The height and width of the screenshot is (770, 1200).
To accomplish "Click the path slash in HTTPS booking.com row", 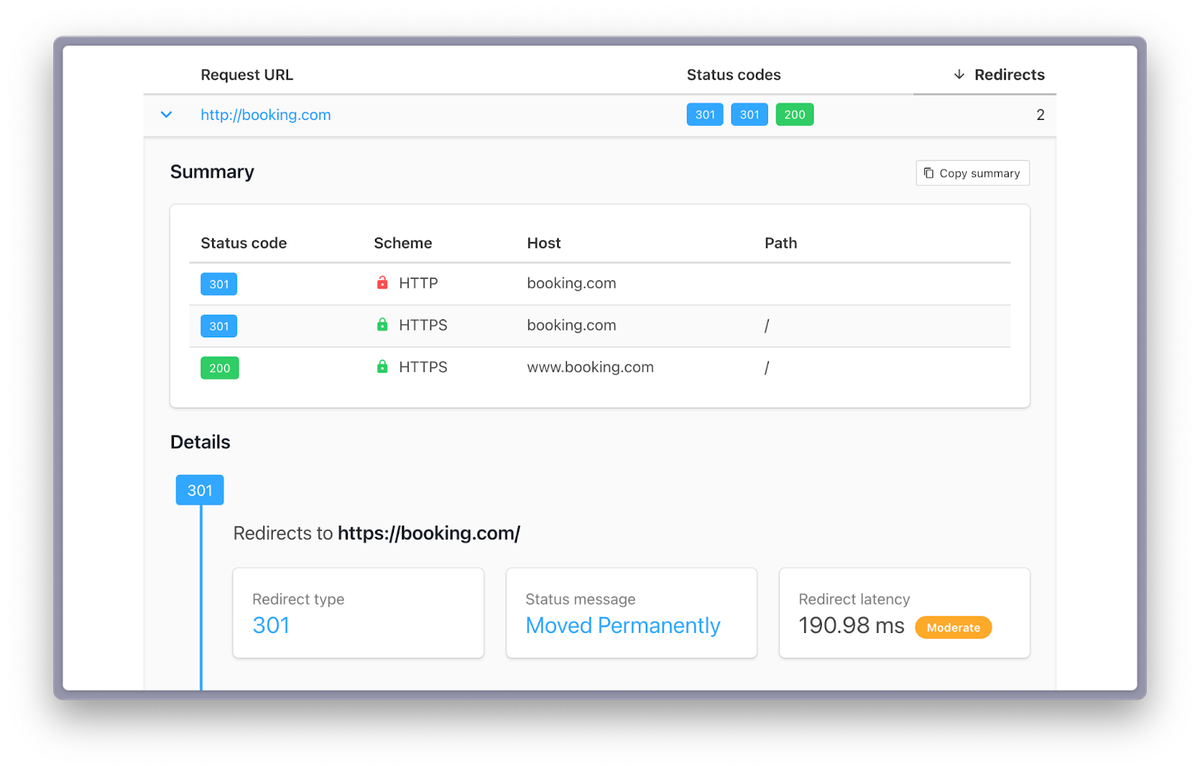I will 767,326.
